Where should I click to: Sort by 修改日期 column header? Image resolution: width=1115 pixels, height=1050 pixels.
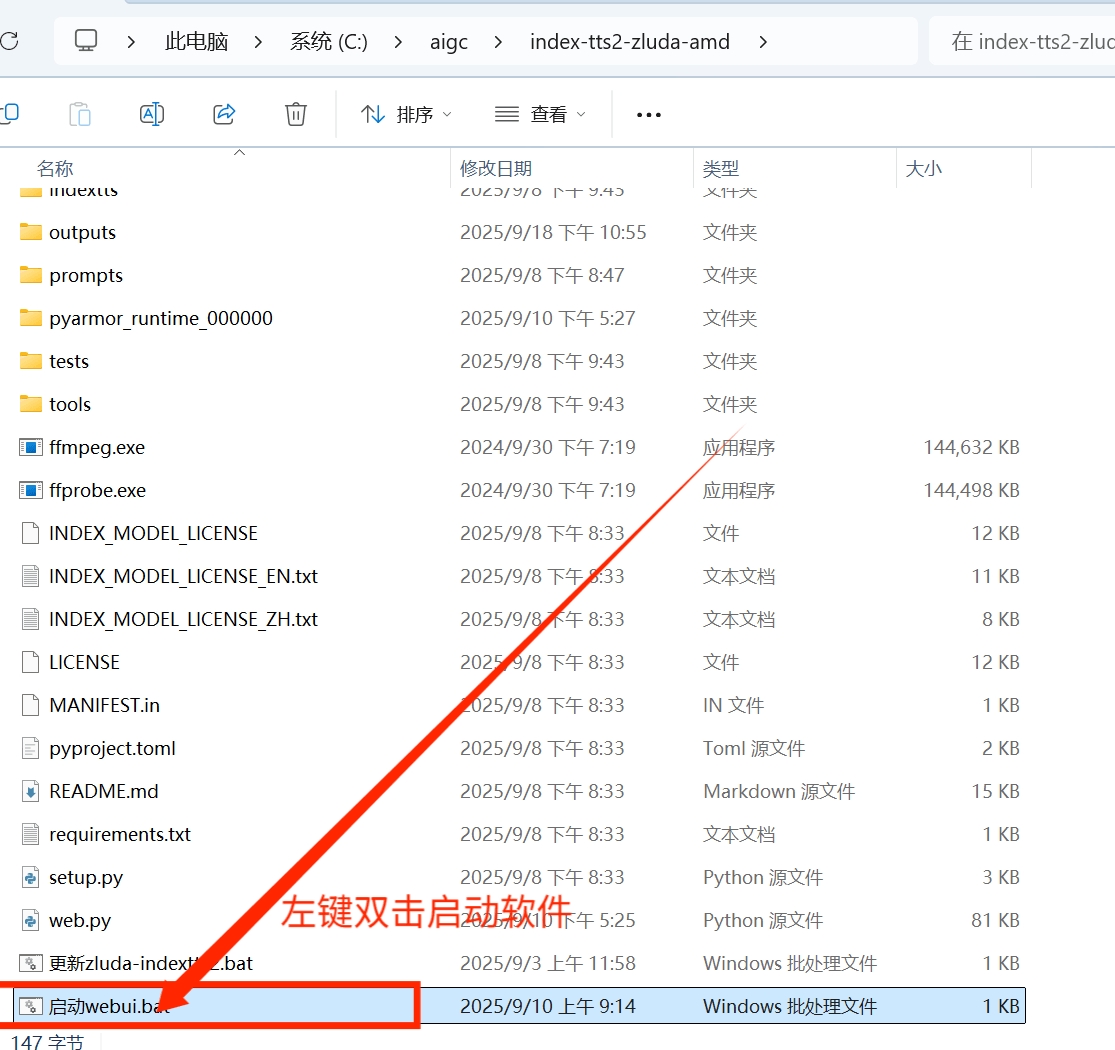tap(496, 169)
